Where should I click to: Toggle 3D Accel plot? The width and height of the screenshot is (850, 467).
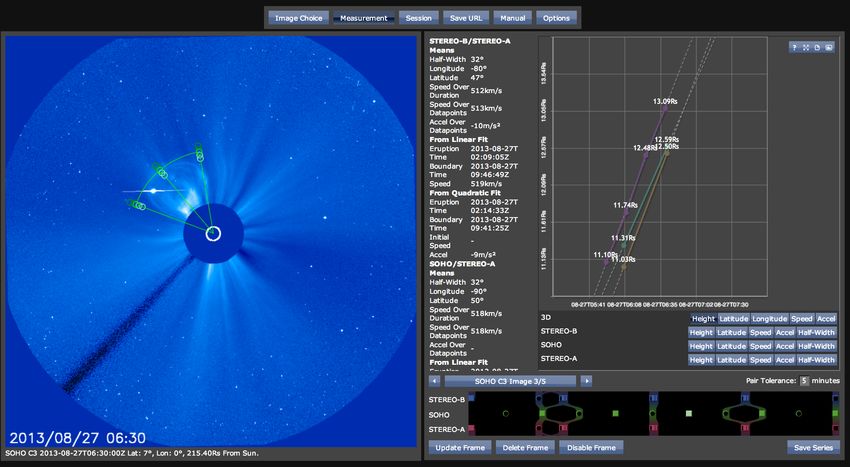tap(826, 319)
